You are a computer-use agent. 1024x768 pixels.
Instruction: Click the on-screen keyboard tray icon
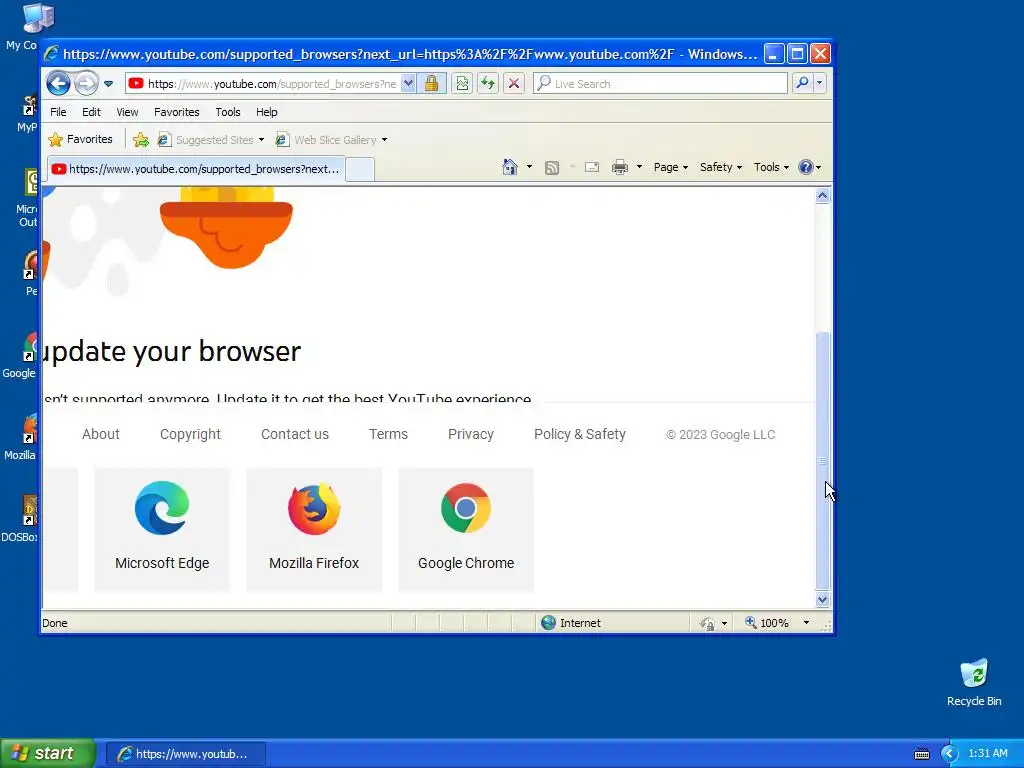click(921, 754)
